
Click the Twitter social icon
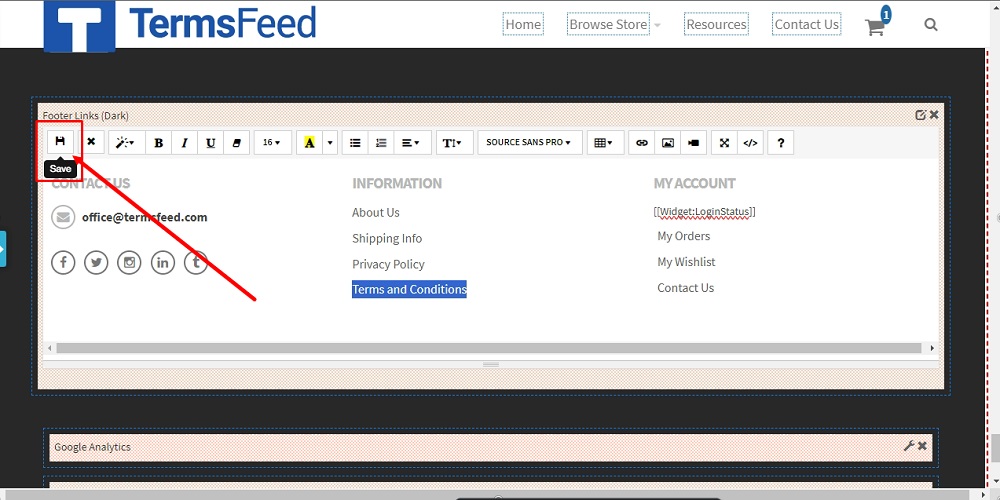(96, 262)
